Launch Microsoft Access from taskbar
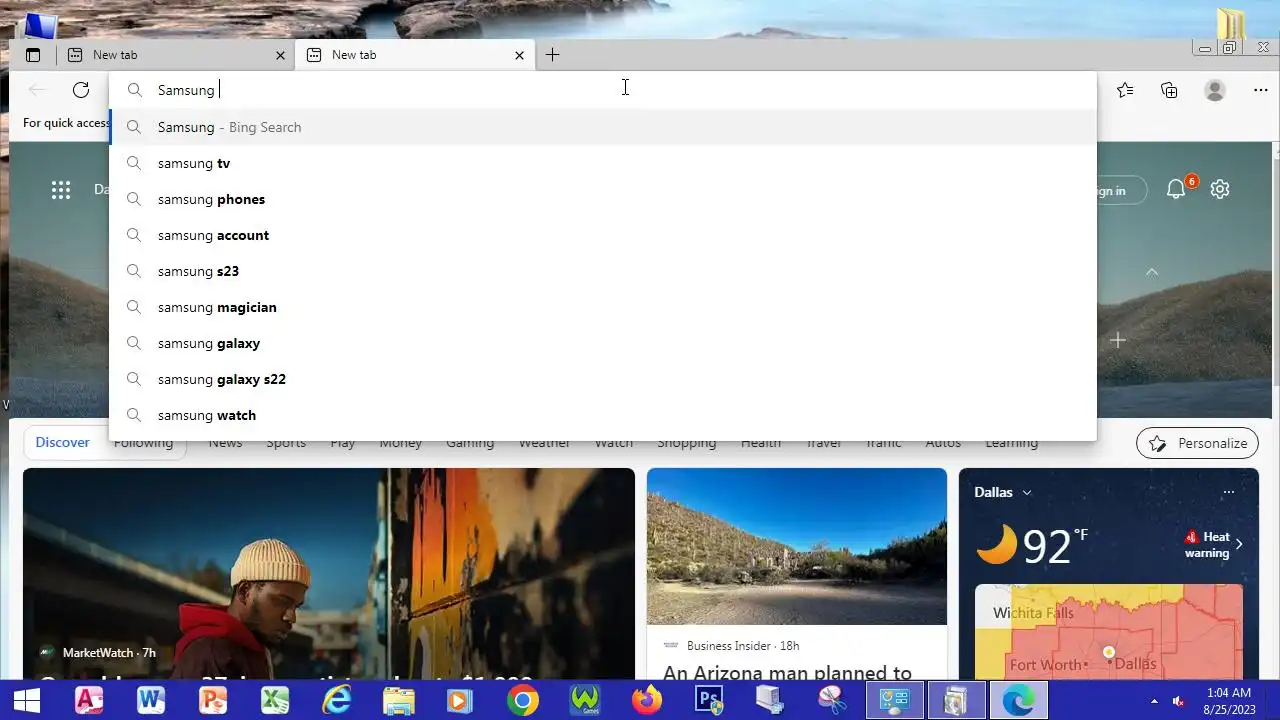The height and width of the screenshot is (720, 1280). (x=89, y=701)
